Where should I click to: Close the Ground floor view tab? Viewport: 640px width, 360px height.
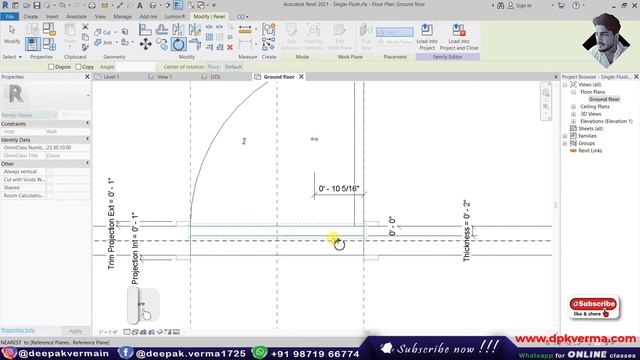point(301,77)
